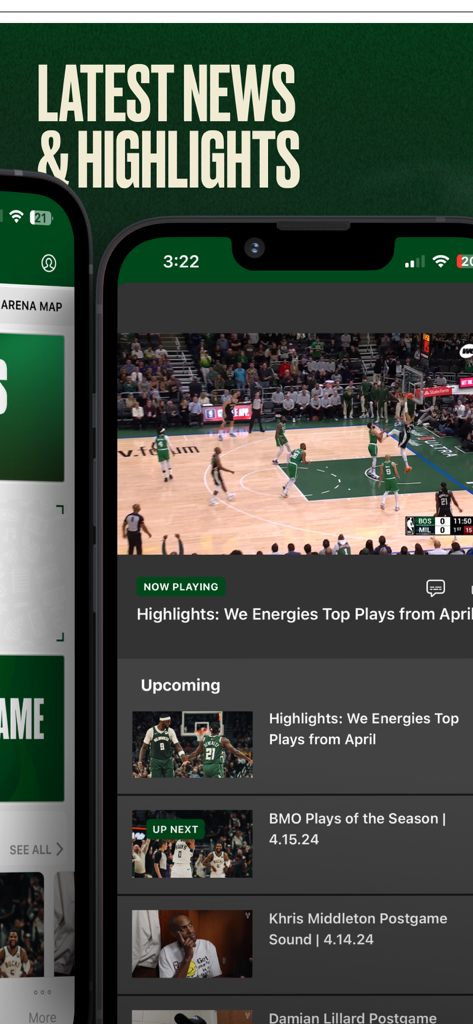Open the More dots menu icon

[x=42, y=992]
